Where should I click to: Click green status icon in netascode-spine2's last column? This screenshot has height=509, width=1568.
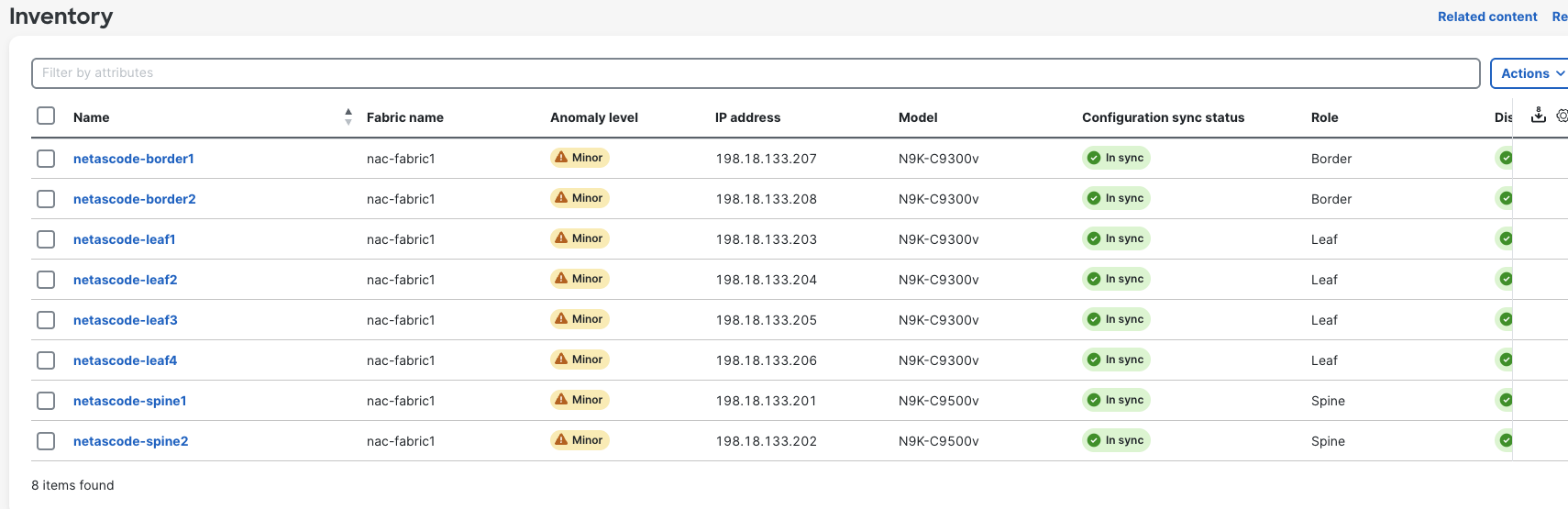coord(1506,440)
